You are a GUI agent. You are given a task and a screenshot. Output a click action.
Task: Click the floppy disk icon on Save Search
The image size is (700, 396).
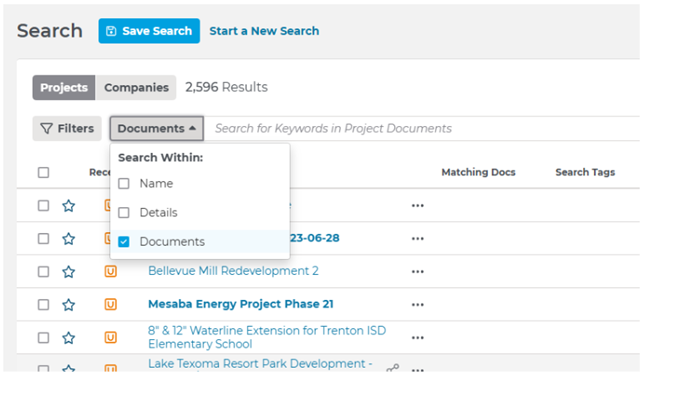click(111, 31)
